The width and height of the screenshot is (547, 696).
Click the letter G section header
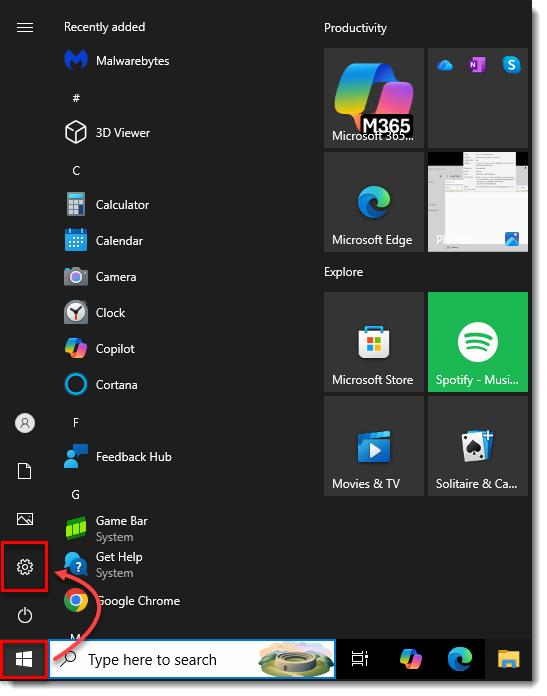point(76,494)
